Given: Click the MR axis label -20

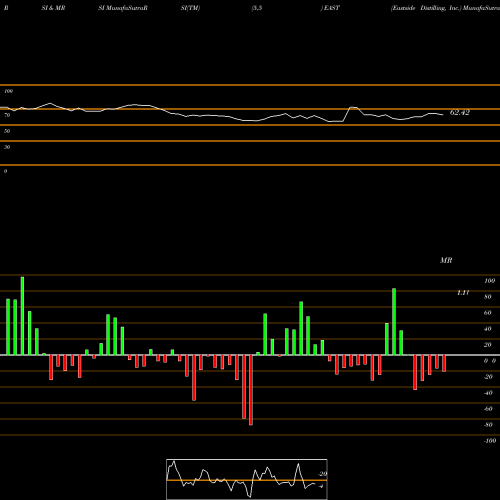Looking at the screenshot, I should tap(488, 377).
